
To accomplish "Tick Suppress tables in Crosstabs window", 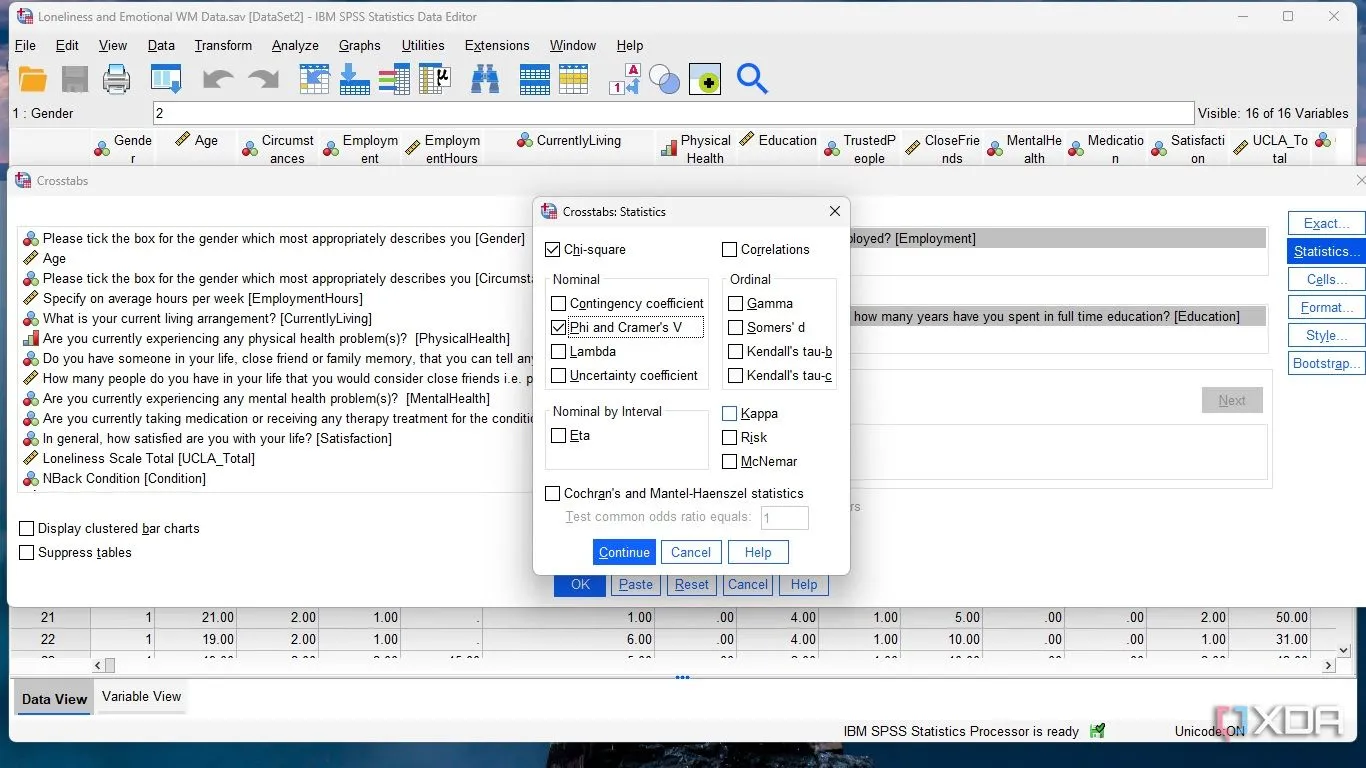I will 27,552.
